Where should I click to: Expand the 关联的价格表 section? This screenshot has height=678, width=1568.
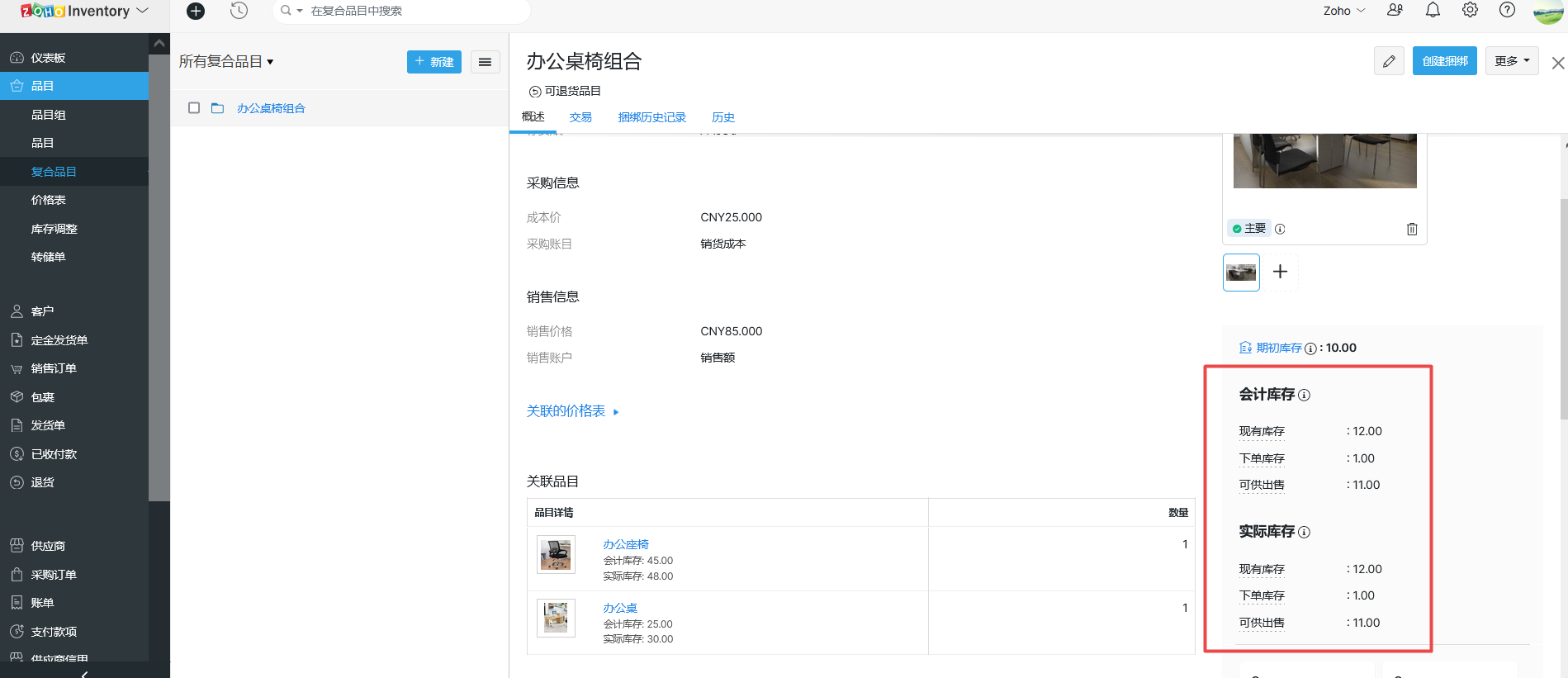click(572, 411)
